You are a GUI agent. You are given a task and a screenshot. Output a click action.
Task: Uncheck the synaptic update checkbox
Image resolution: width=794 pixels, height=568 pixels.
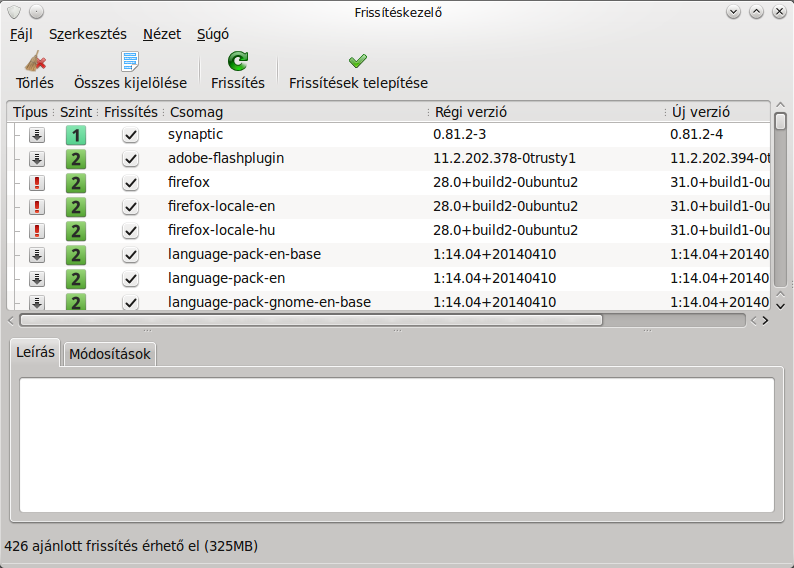pos(131,135)
